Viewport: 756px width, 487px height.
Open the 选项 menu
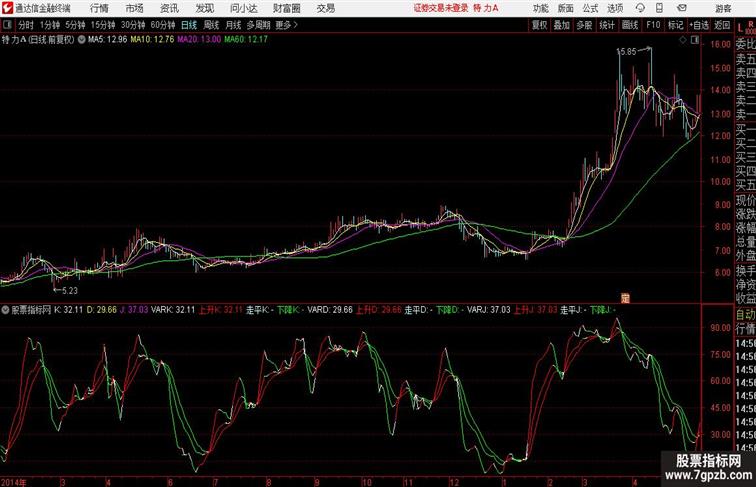tap(615, 8)
